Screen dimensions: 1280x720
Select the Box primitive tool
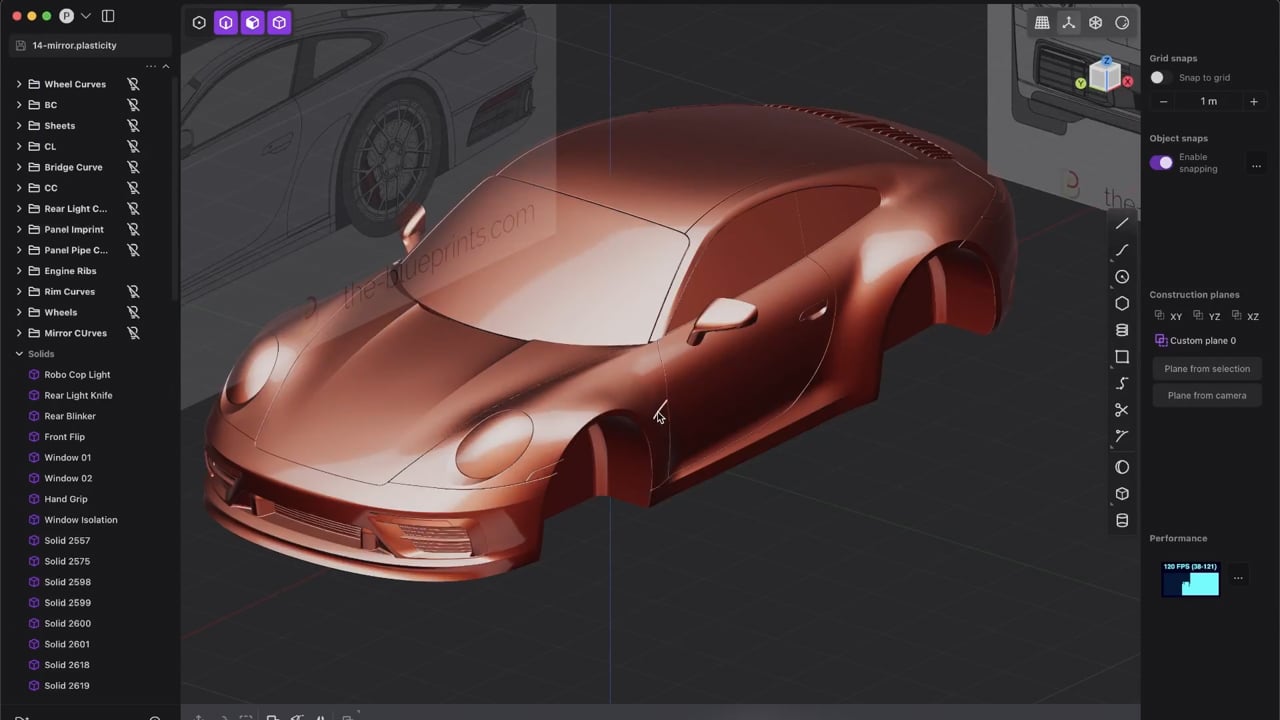(x=1122, y=493)
